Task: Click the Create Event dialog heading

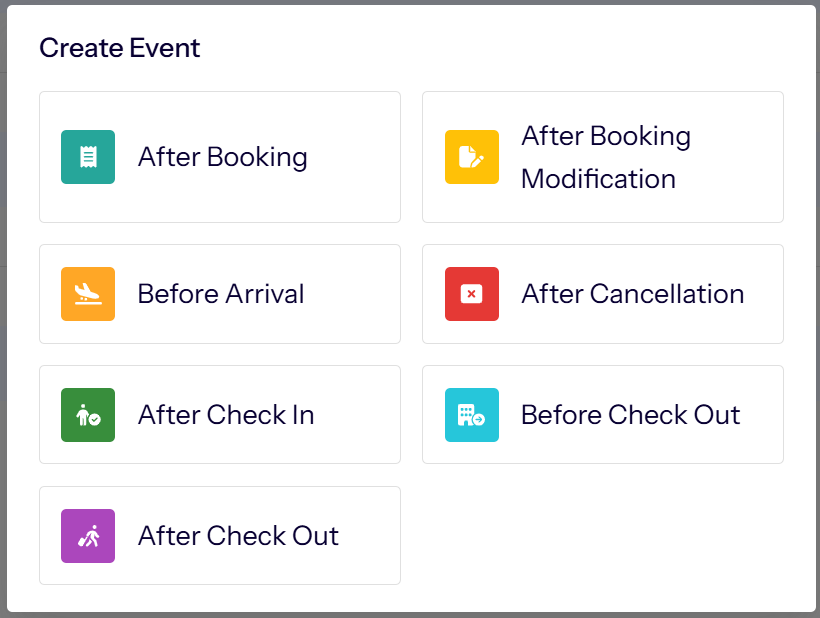Action: click(x=120, y=48)
